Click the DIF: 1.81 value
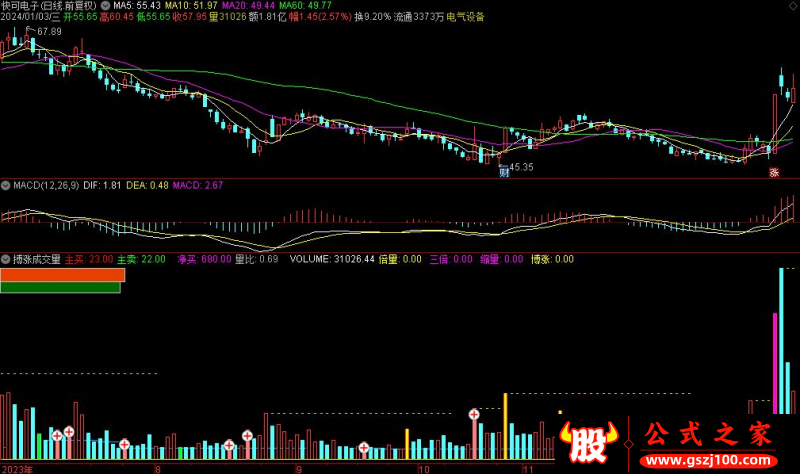 (x=102, y=185)
